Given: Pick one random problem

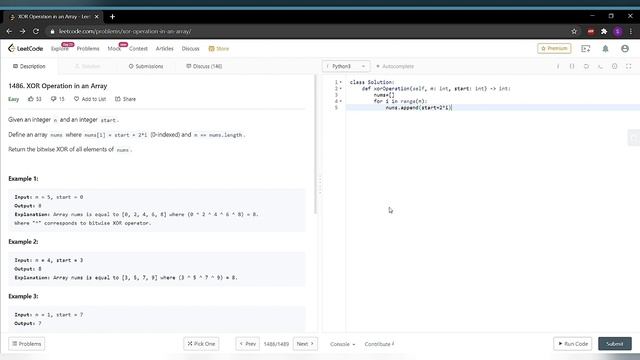Looking at the screenshot, I should click(201, 344).
